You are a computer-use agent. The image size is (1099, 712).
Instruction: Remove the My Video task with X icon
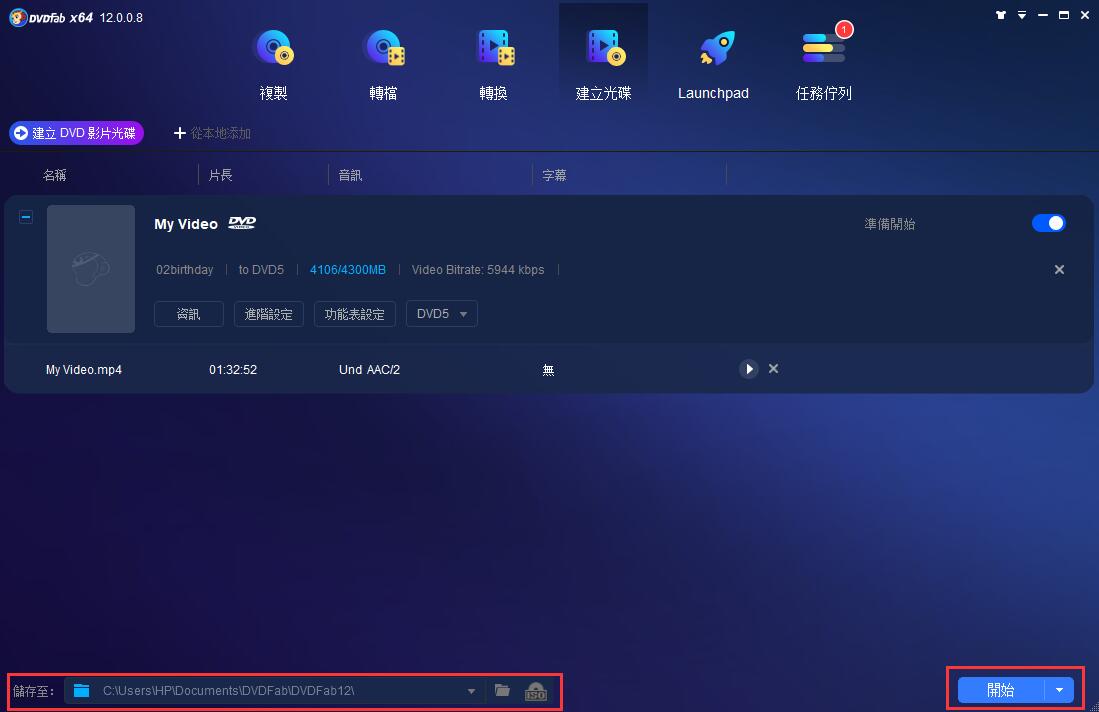click(1059, 270)
